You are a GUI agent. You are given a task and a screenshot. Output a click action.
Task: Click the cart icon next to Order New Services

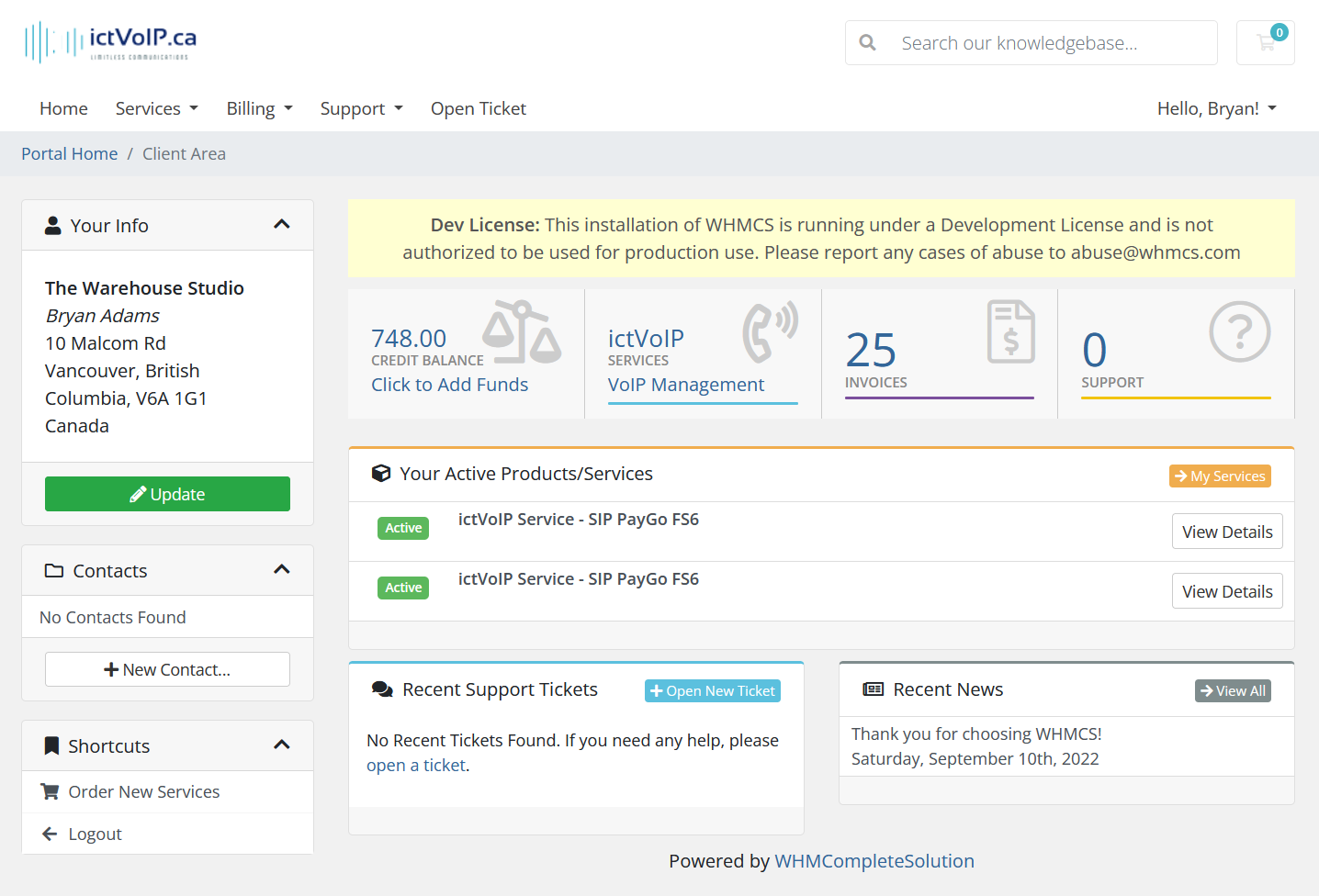click(x=50, y=791)
